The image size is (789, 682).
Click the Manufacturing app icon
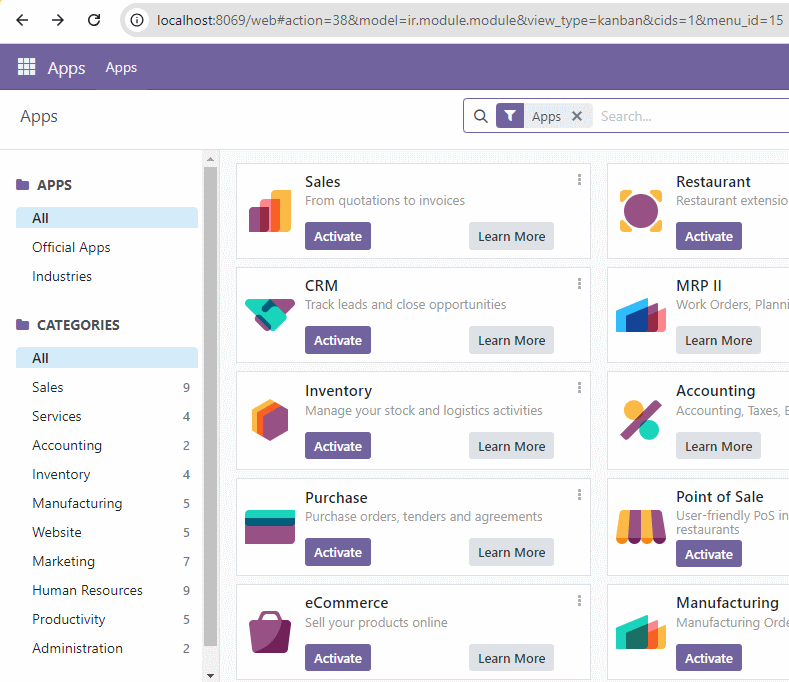[x=641, y=632]
